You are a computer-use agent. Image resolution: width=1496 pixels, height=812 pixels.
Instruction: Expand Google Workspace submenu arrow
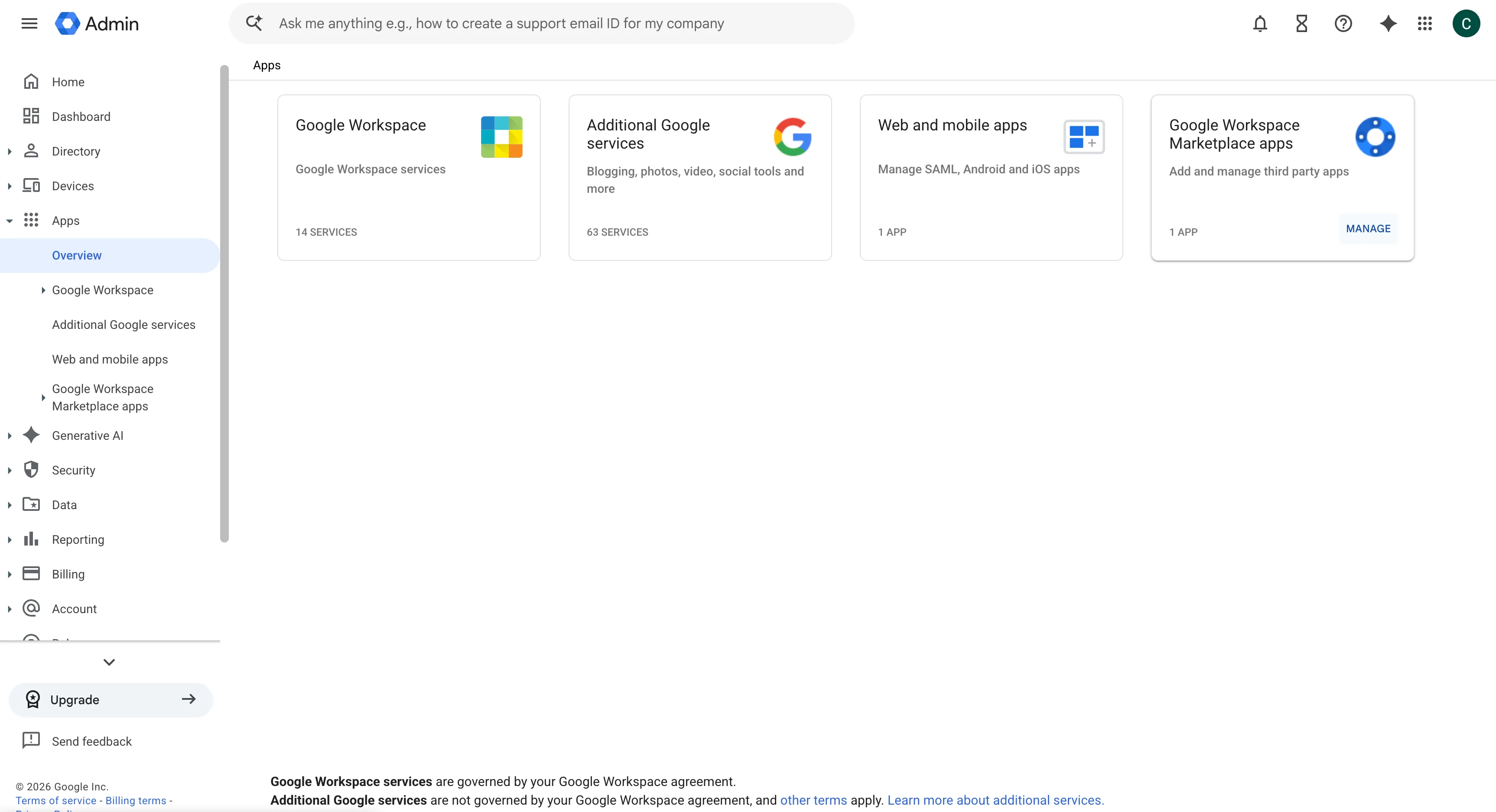coord(43,290)
